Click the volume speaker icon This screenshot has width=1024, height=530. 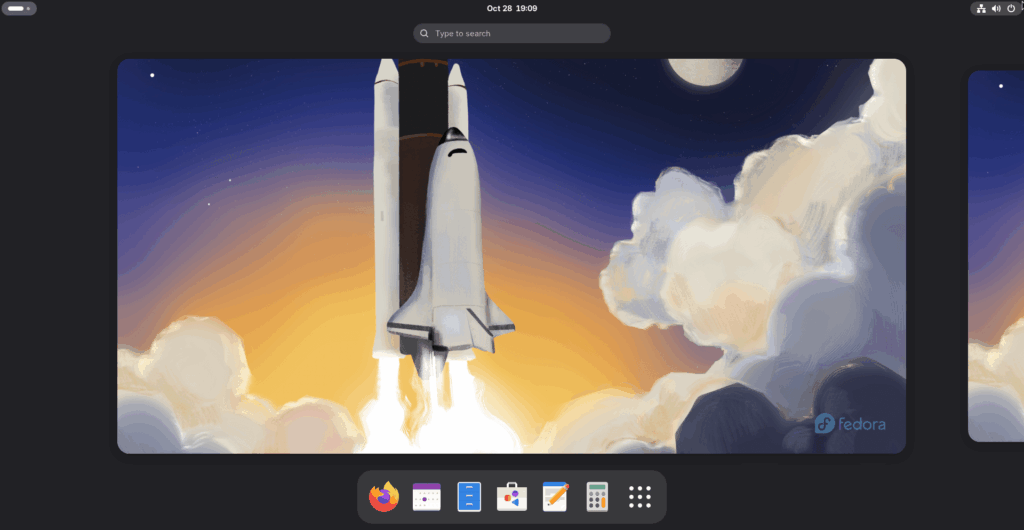coord(996,8)
